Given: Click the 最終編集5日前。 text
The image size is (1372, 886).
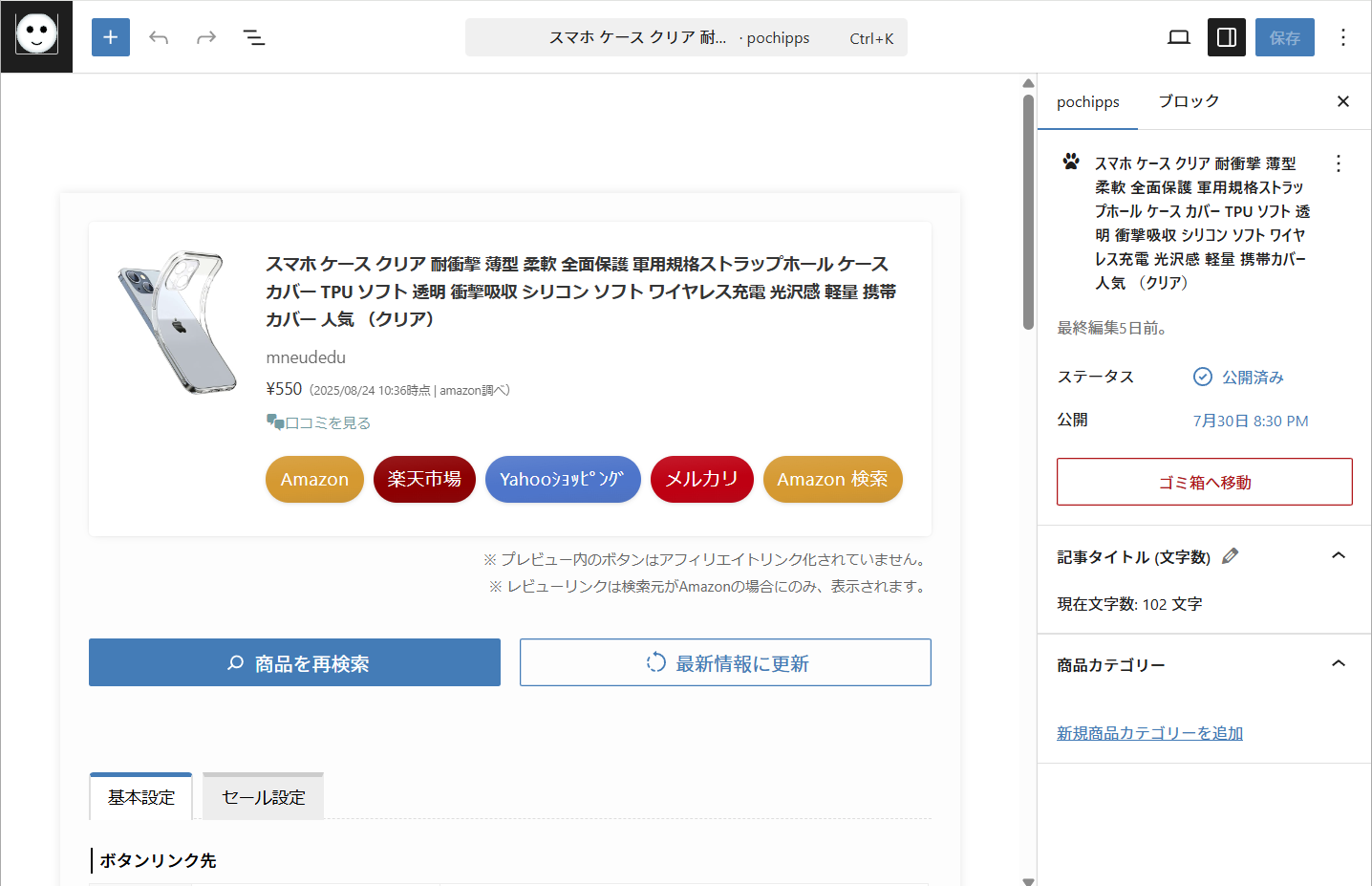Looking at the screenshot, I should 1112,328.
